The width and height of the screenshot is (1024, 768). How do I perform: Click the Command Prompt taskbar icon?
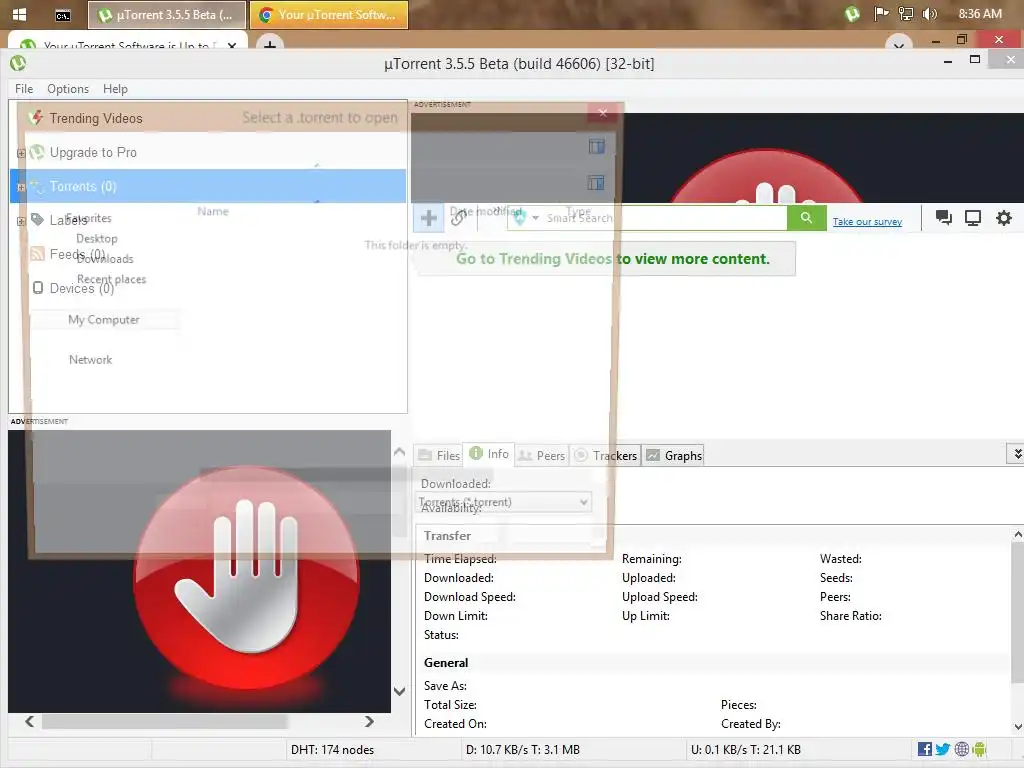63,15
